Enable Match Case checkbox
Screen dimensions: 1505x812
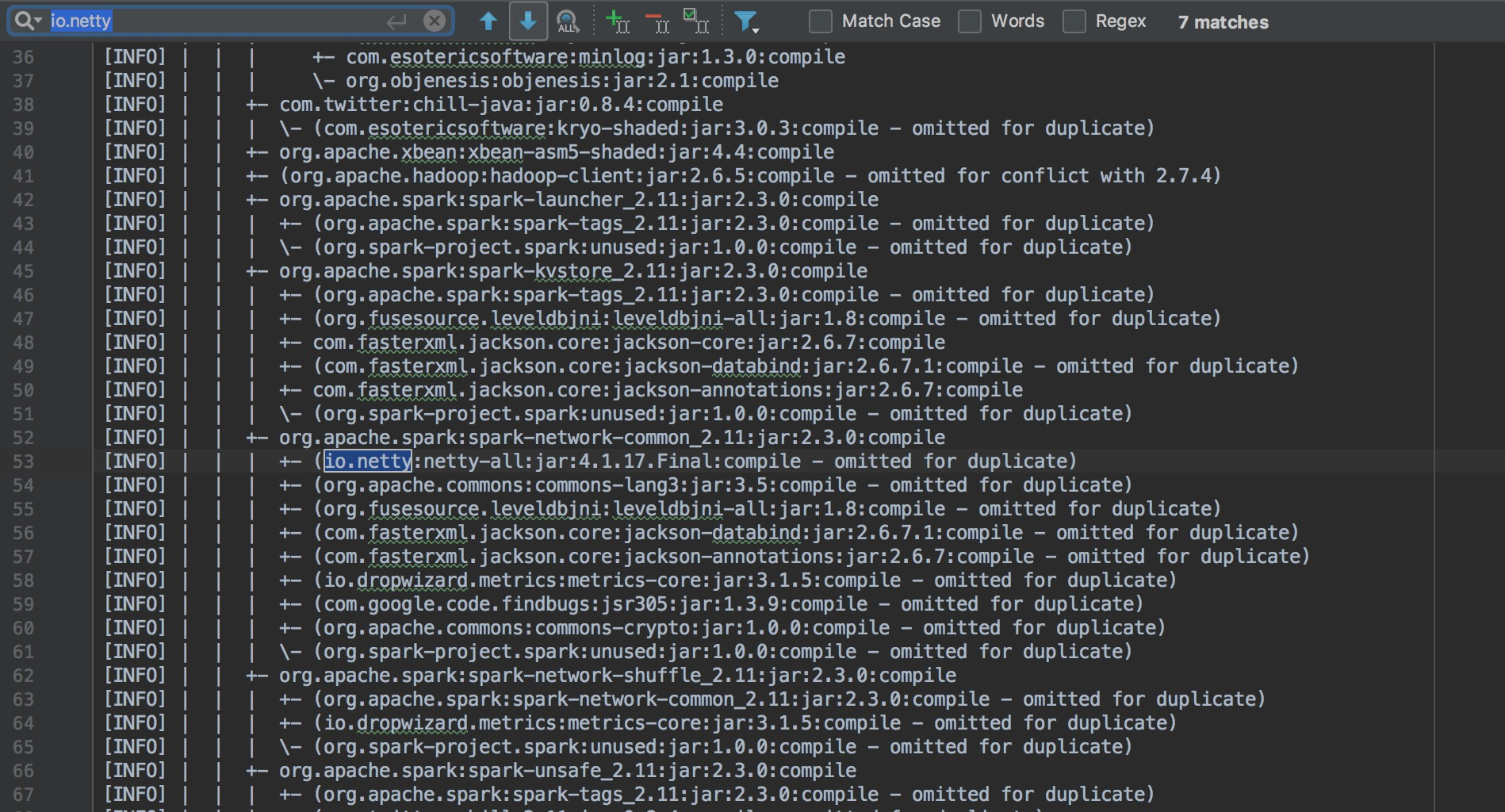pyautogui.click(x=820, y=21)
